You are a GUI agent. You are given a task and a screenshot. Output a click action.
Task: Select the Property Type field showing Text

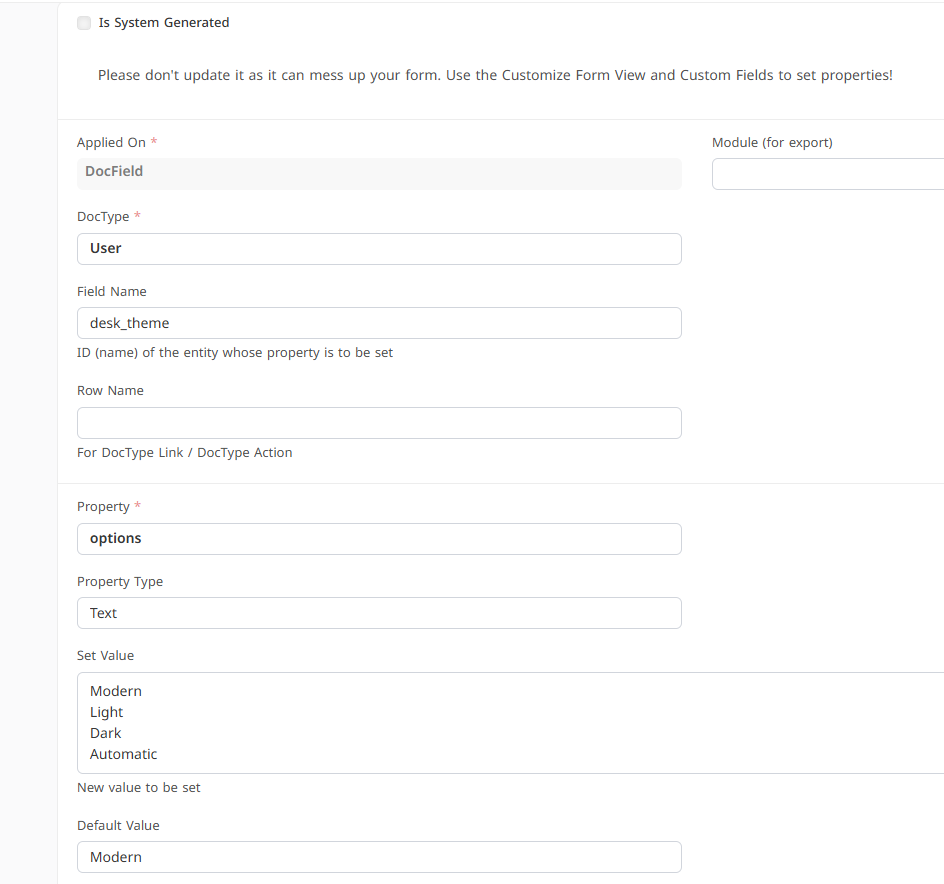(x=379, y=613)
